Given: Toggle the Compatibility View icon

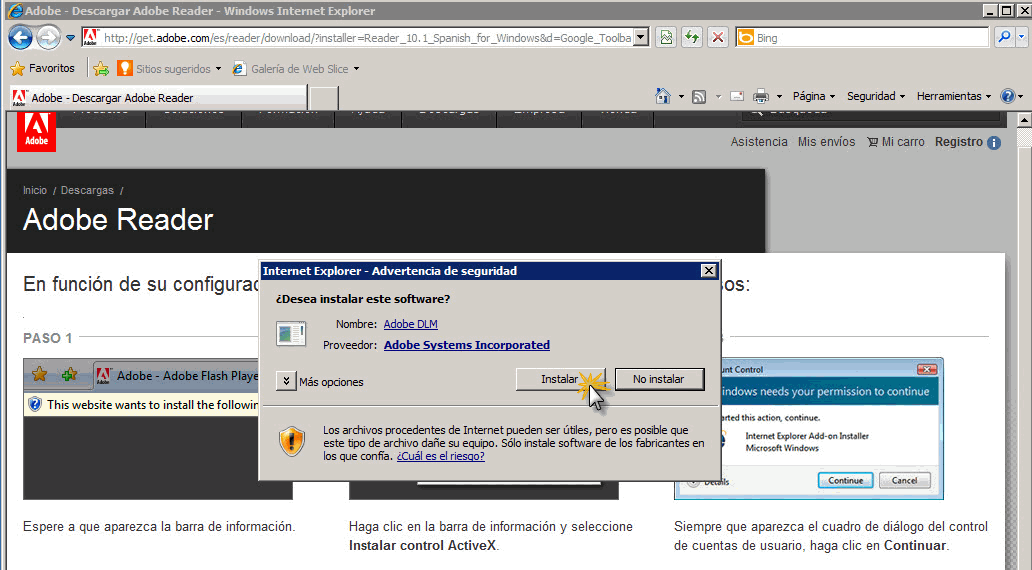Looking at the screenshot, I should point(666,38).
